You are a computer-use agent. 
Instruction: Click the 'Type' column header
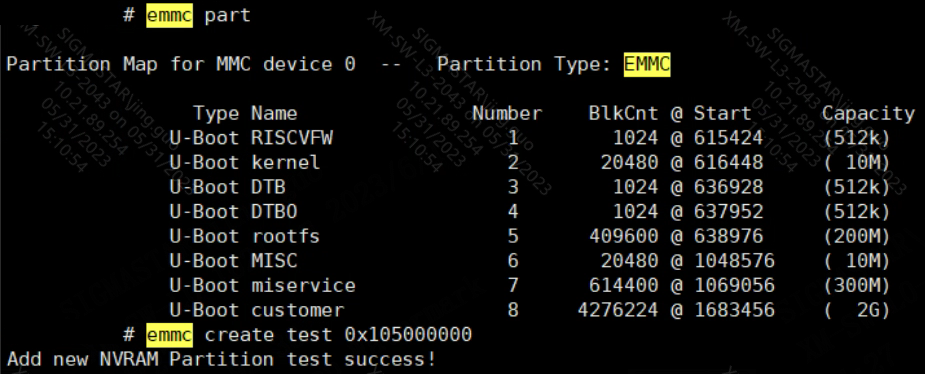(217, 113)
